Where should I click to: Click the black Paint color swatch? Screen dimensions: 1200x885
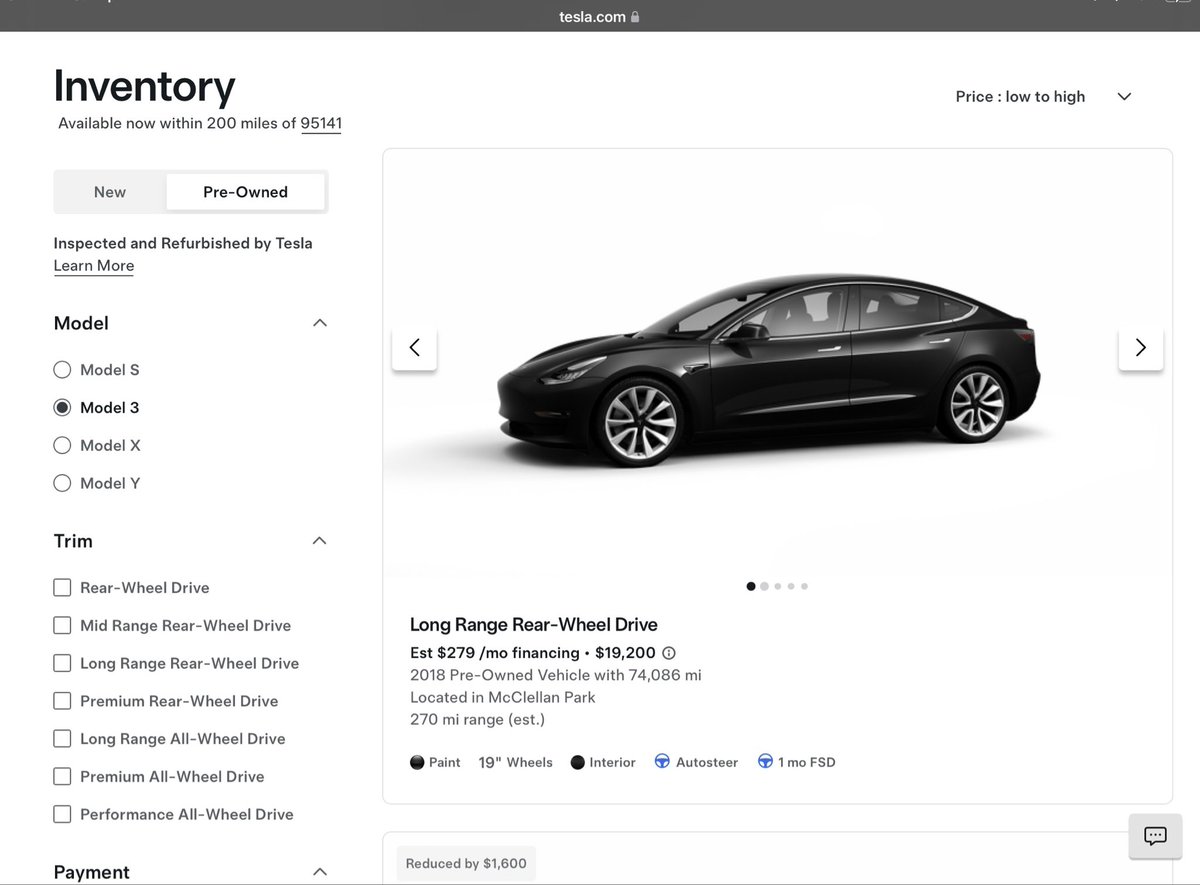click(417, 762)
